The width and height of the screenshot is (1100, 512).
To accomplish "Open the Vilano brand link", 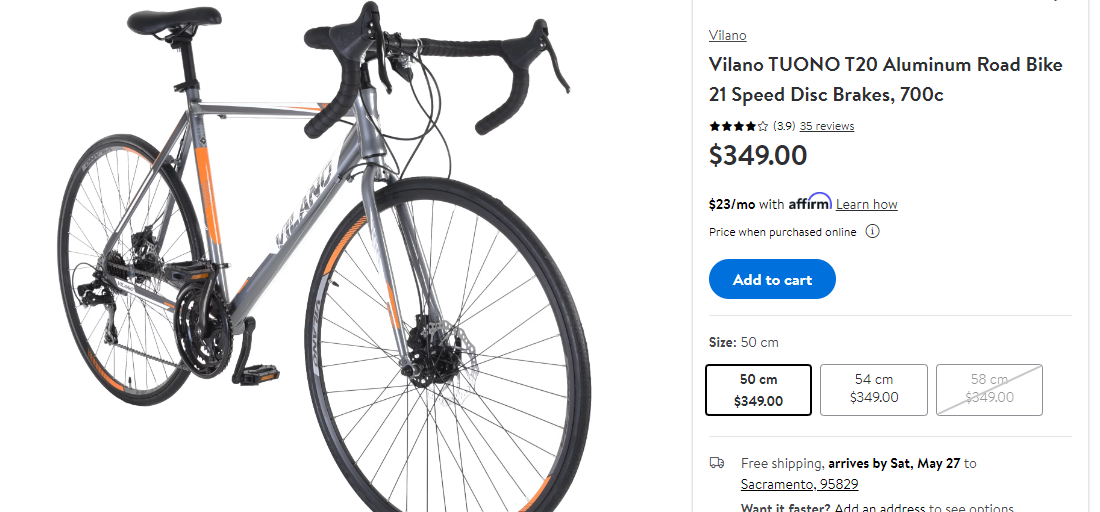I will click(x=727, y=35).
